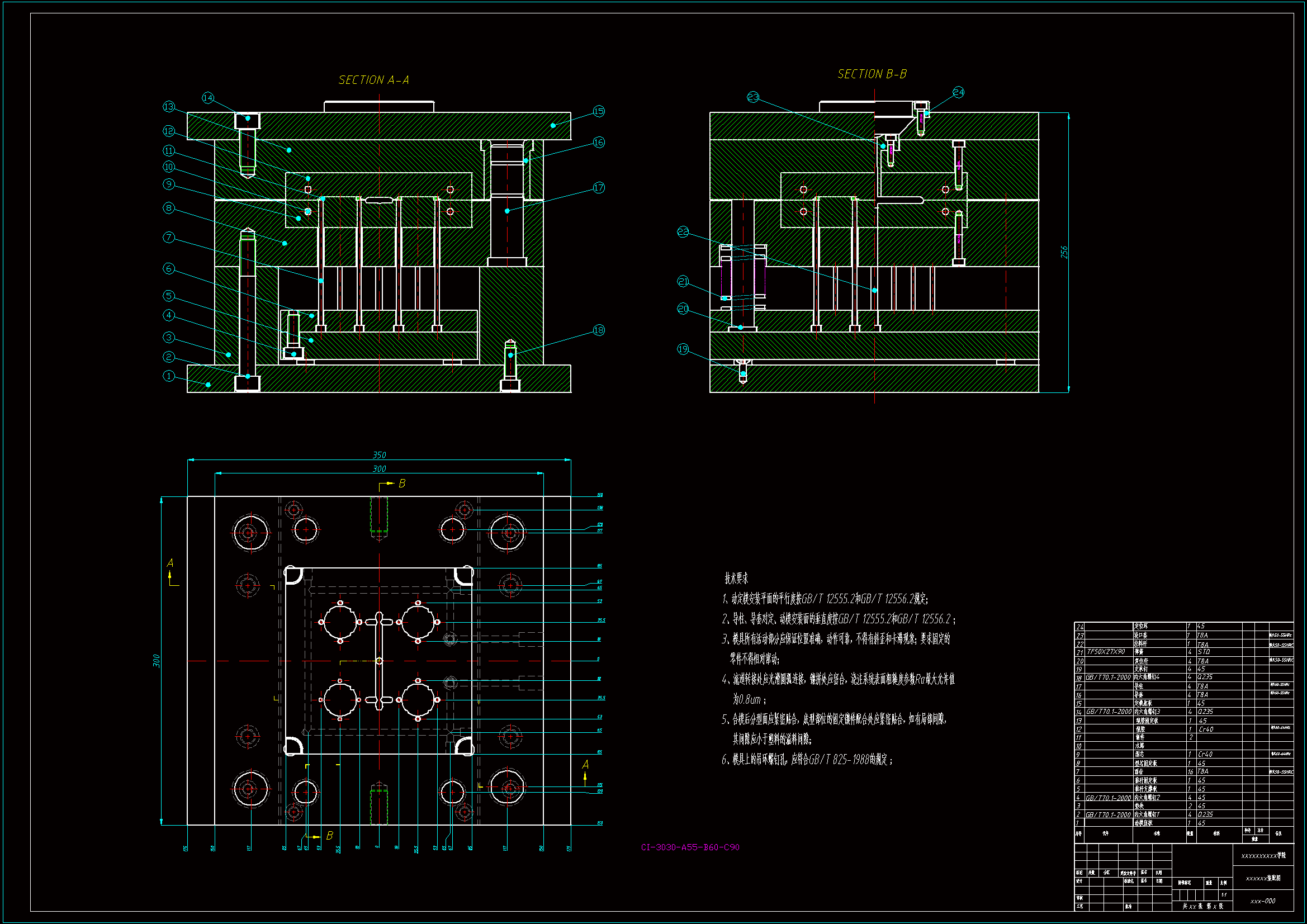The height and width of the screenshot is (924, 1307).
Task: Select part balloon number 14
Action: pyautogui.click(x=208, y=98)
